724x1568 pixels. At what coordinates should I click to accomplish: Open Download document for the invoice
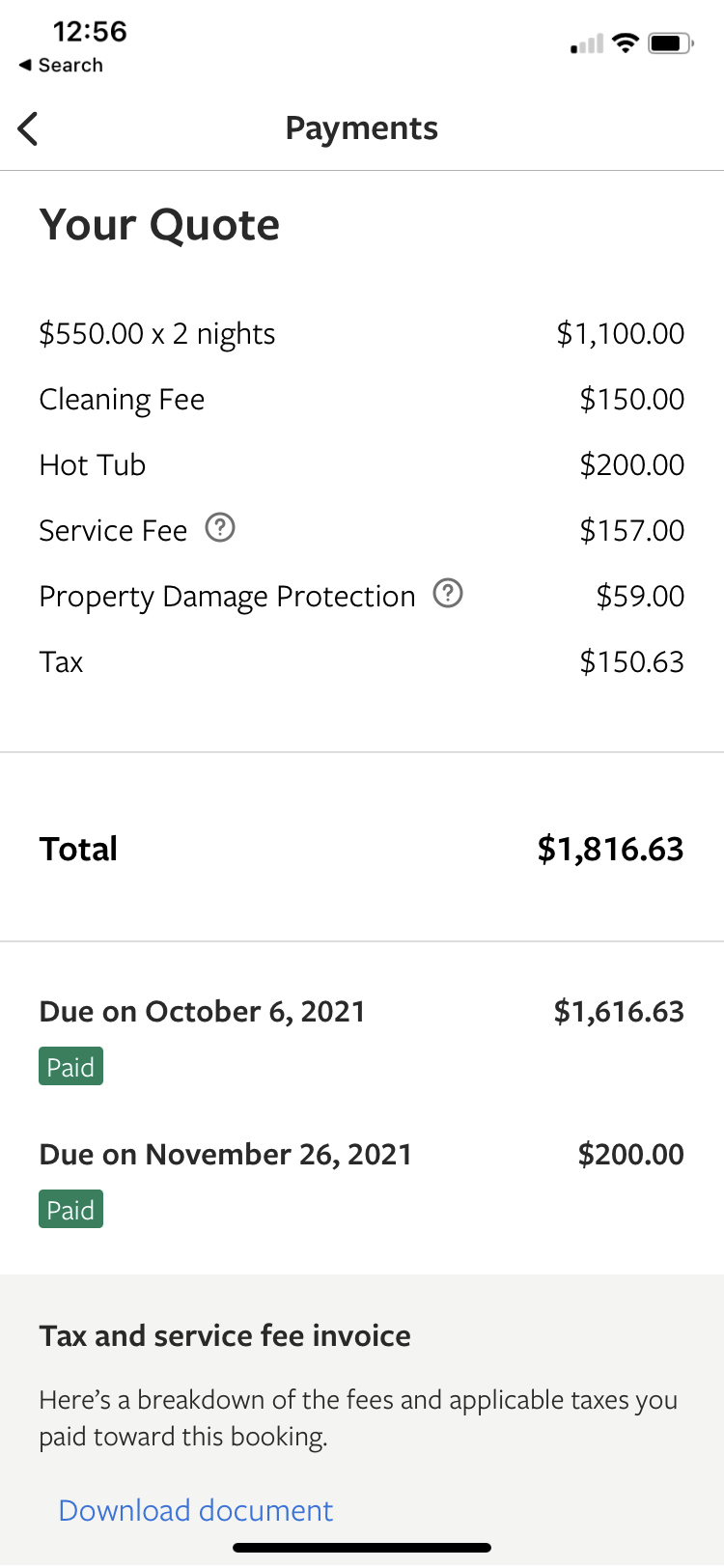[x=194, y=1509]
